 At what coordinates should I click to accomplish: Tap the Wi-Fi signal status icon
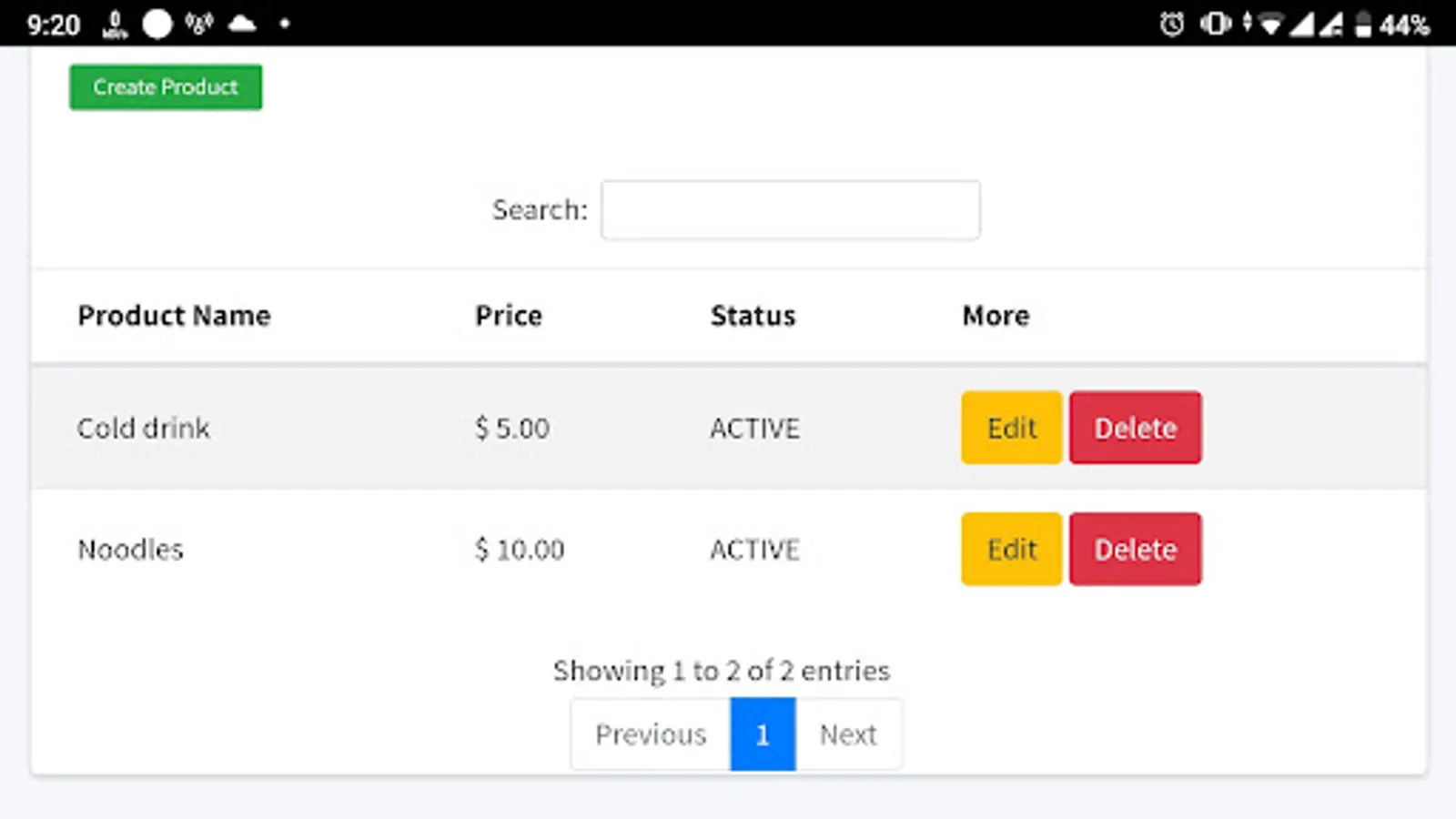(x=1270, y=25)
